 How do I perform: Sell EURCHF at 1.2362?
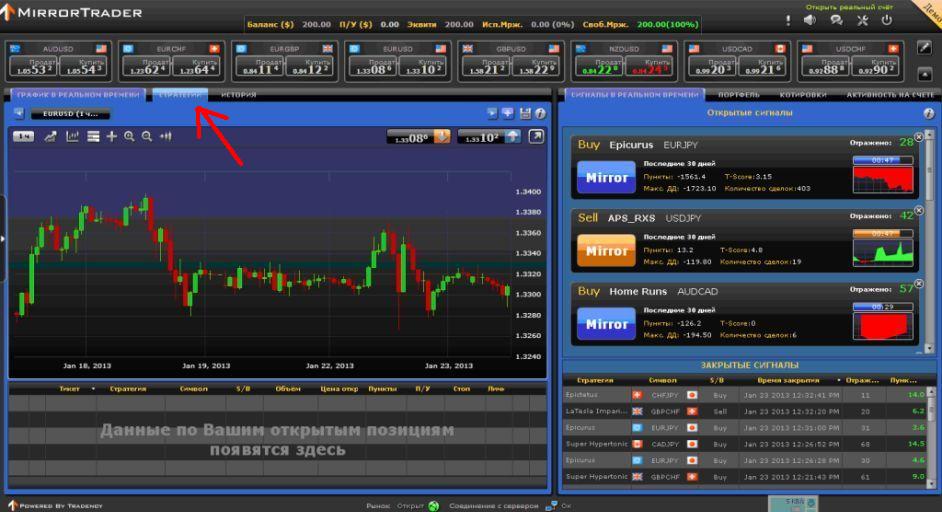click(147, 67)
